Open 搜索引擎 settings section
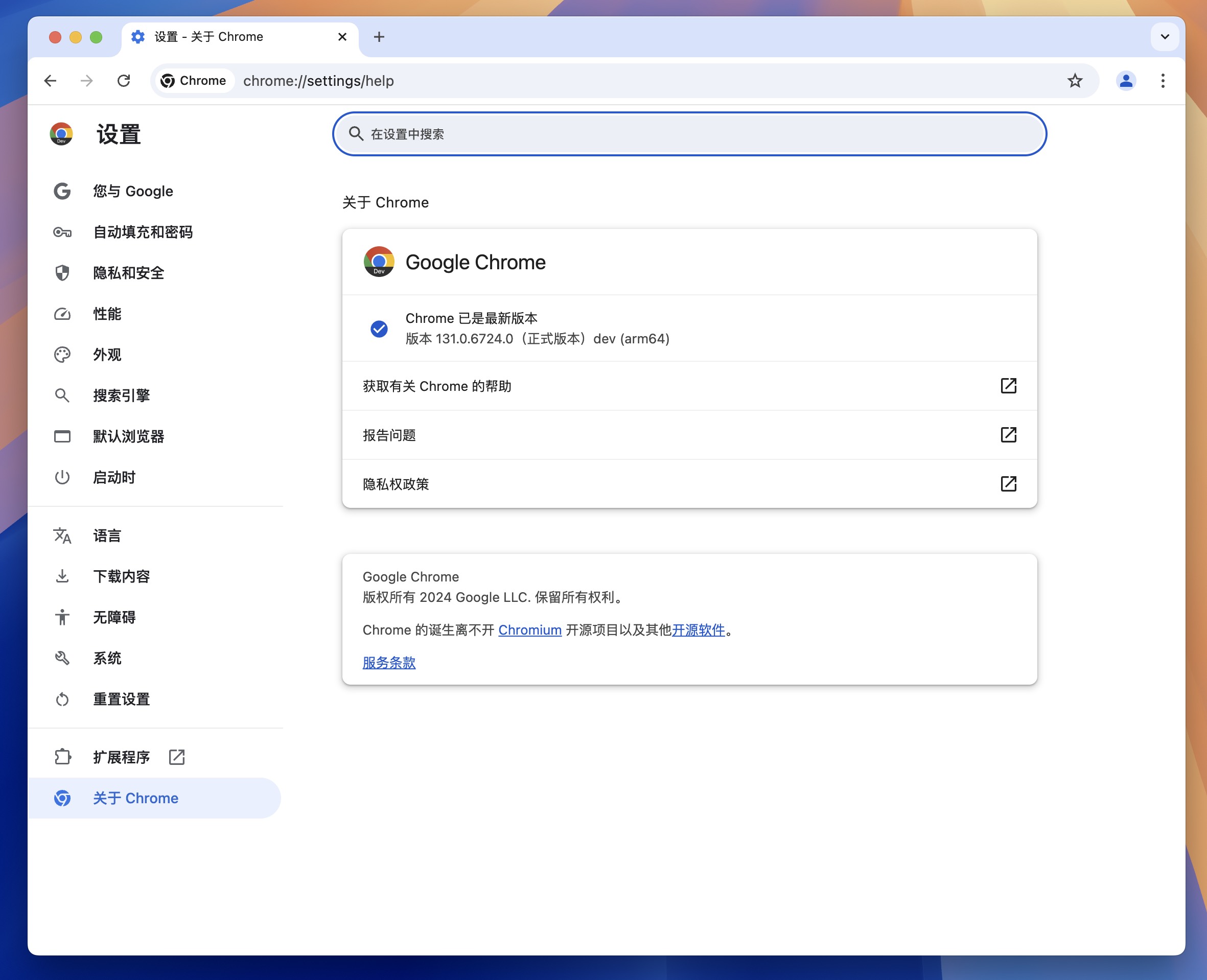1207x980 pixels. click(x=155, y=395)
